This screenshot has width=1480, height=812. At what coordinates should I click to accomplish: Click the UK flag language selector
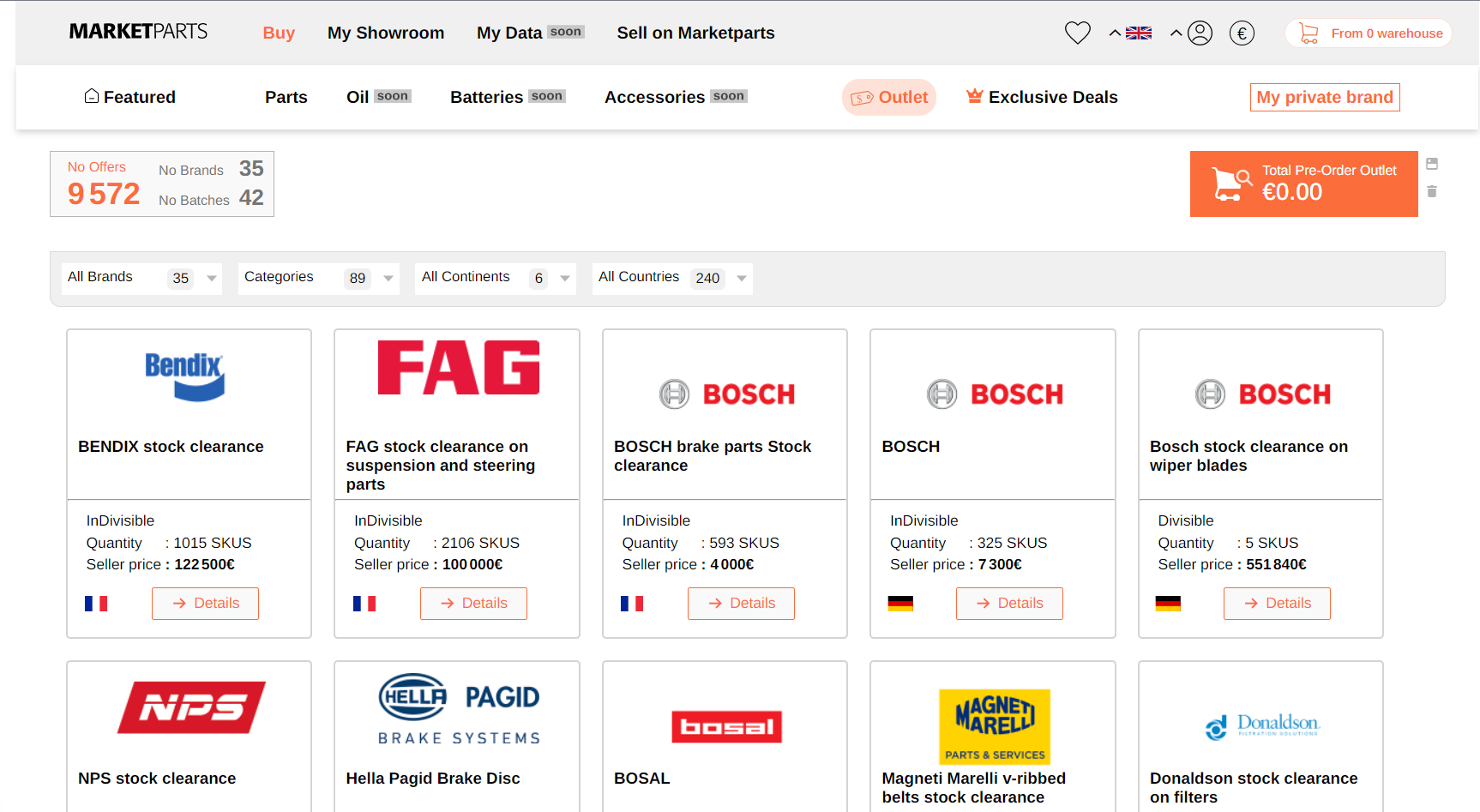1139,33
